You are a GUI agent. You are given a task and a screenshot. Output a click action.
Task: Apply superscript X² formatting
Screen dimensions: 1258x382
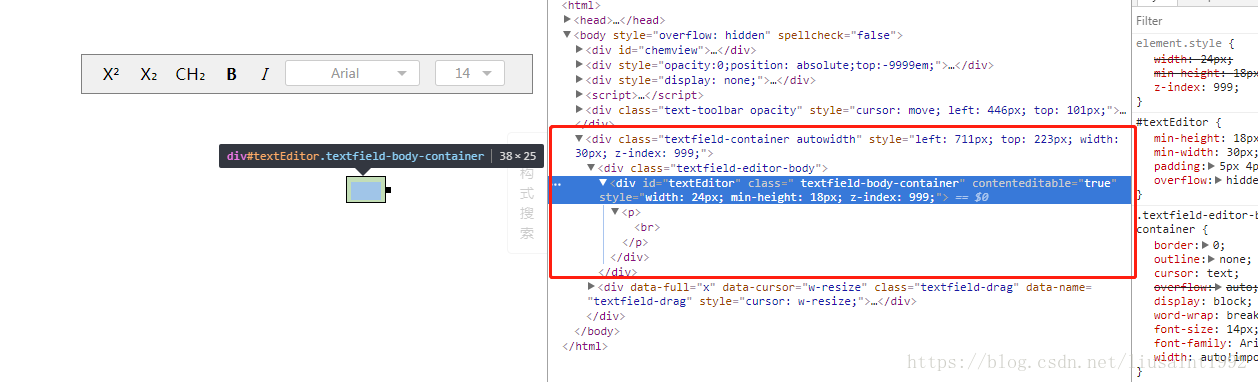click(111, 74)
